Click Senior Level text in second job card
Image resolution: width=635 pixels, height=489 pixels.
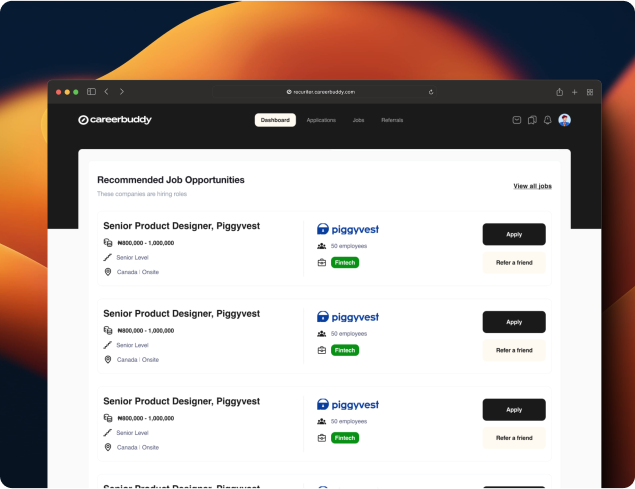[x=132, y=345]
